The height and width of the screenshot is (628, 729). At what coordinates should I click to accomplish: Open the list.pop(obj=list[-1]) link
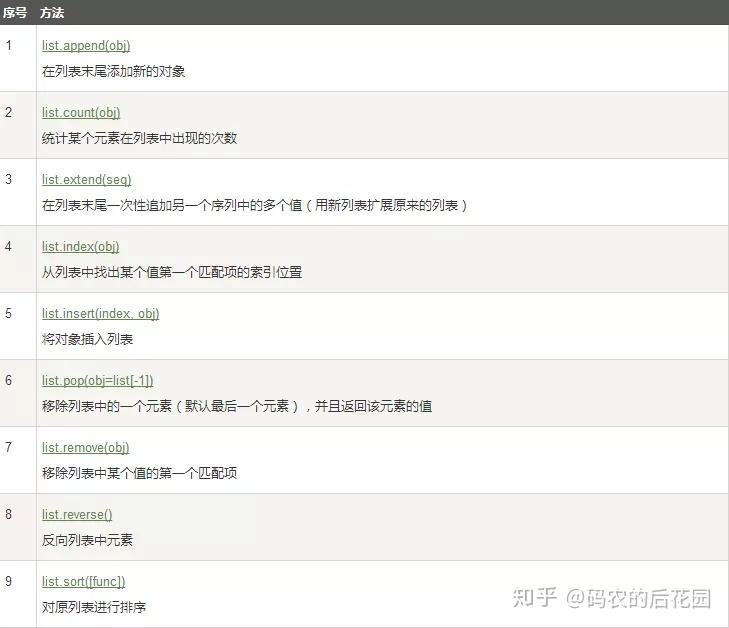point(98,380)
